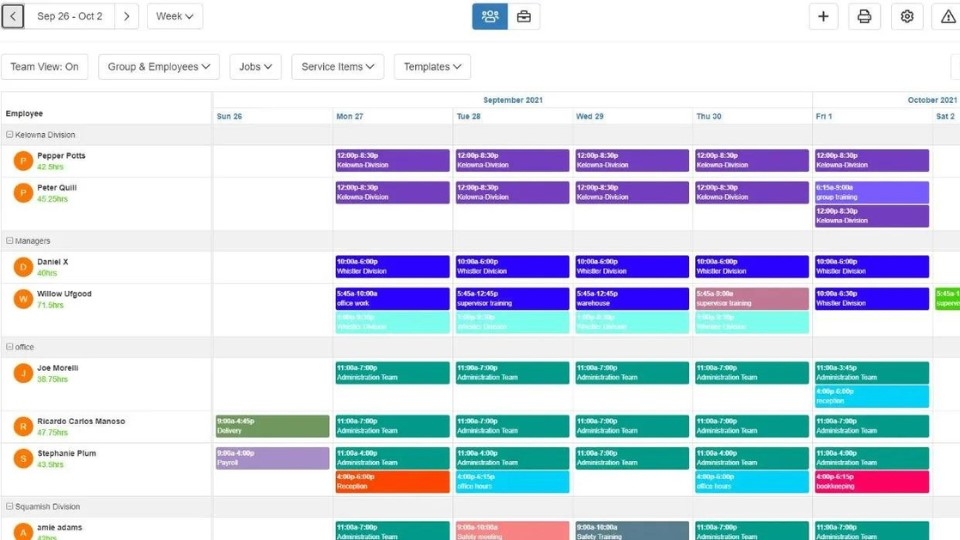Open Stephanie Plum Sunday Payroll shift

point(272,458)
